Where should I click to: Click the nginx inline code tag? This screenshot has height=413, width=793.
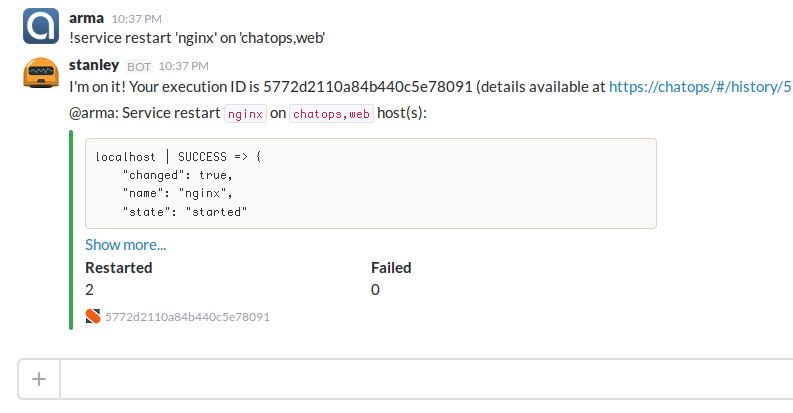[245, 114]
